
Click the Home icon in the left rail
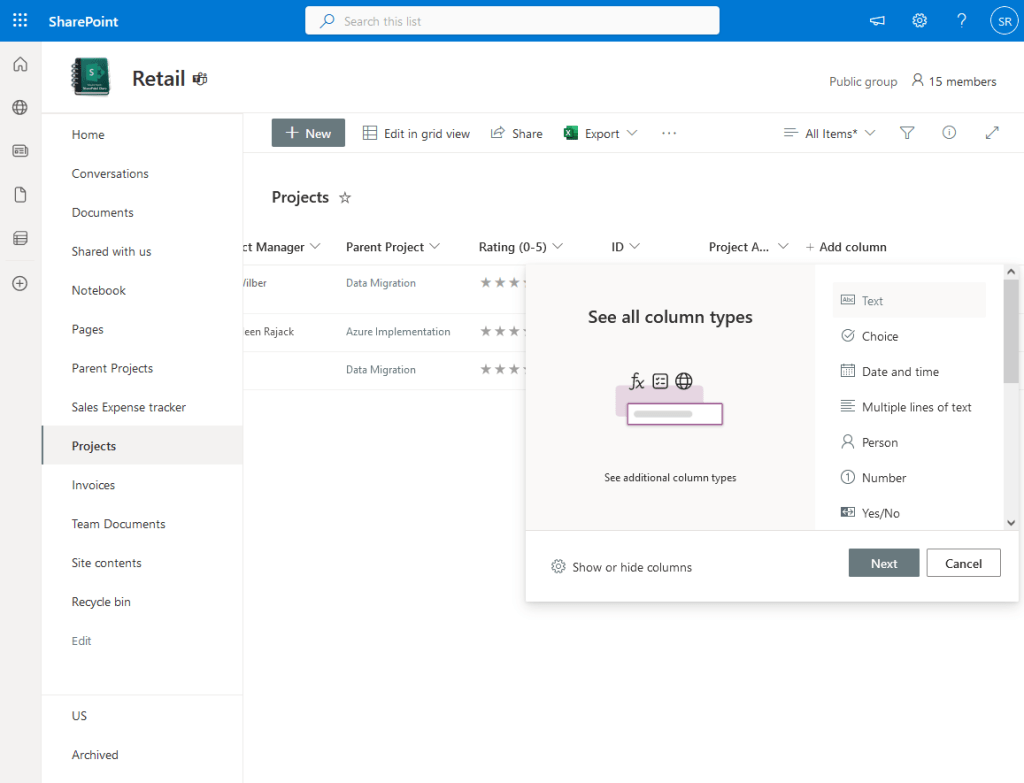coord(19,63)
